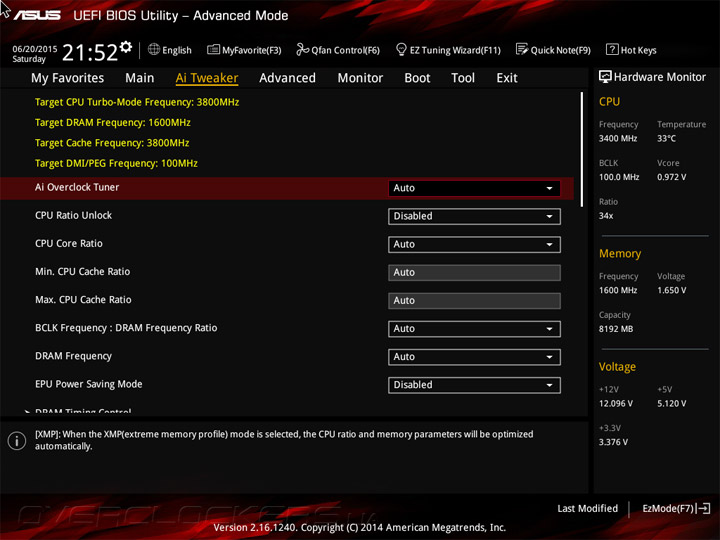Open the CPU Core Ratio dropdown
The width and height of the screenshot is (720, 540).
pos(474,244)
